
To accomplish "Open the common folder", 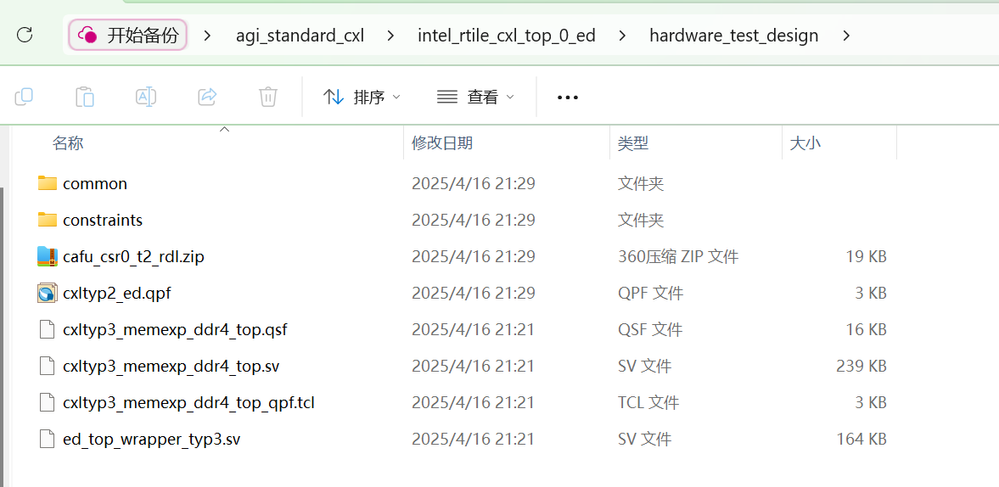I will pyautogui.click(x=95, y=184).
